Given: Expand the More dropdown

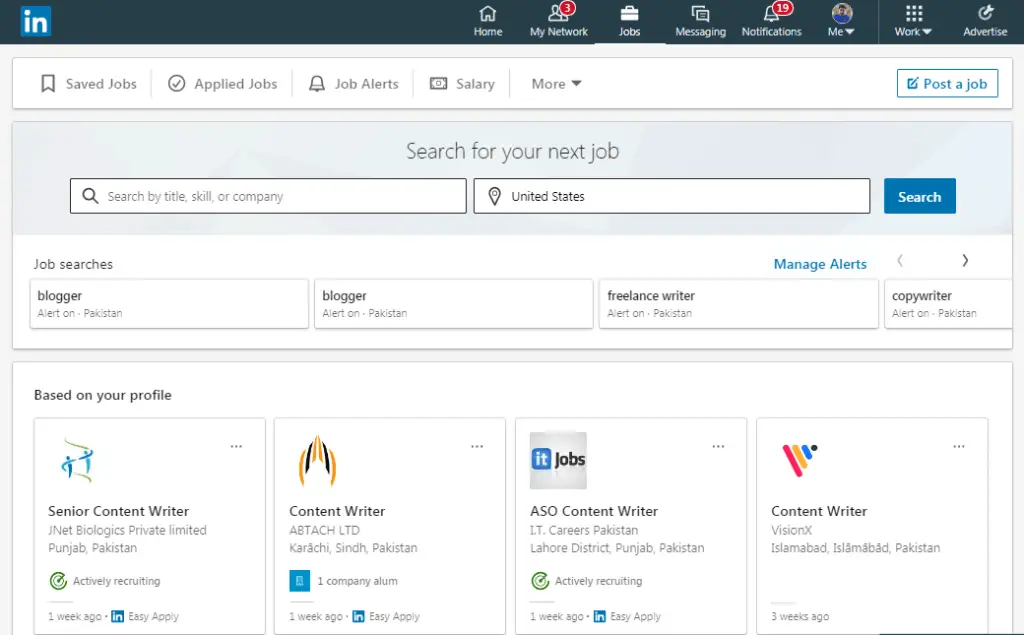Looking at the screenshot, I should (556, 84).
